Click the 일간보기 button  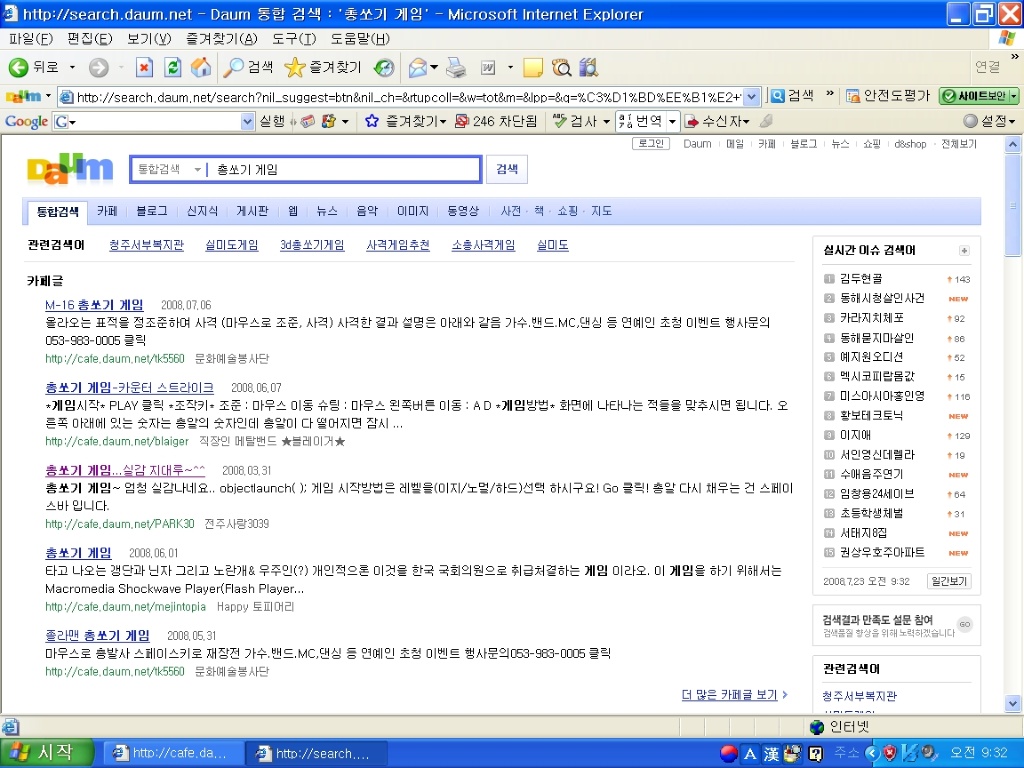(949, 581)
